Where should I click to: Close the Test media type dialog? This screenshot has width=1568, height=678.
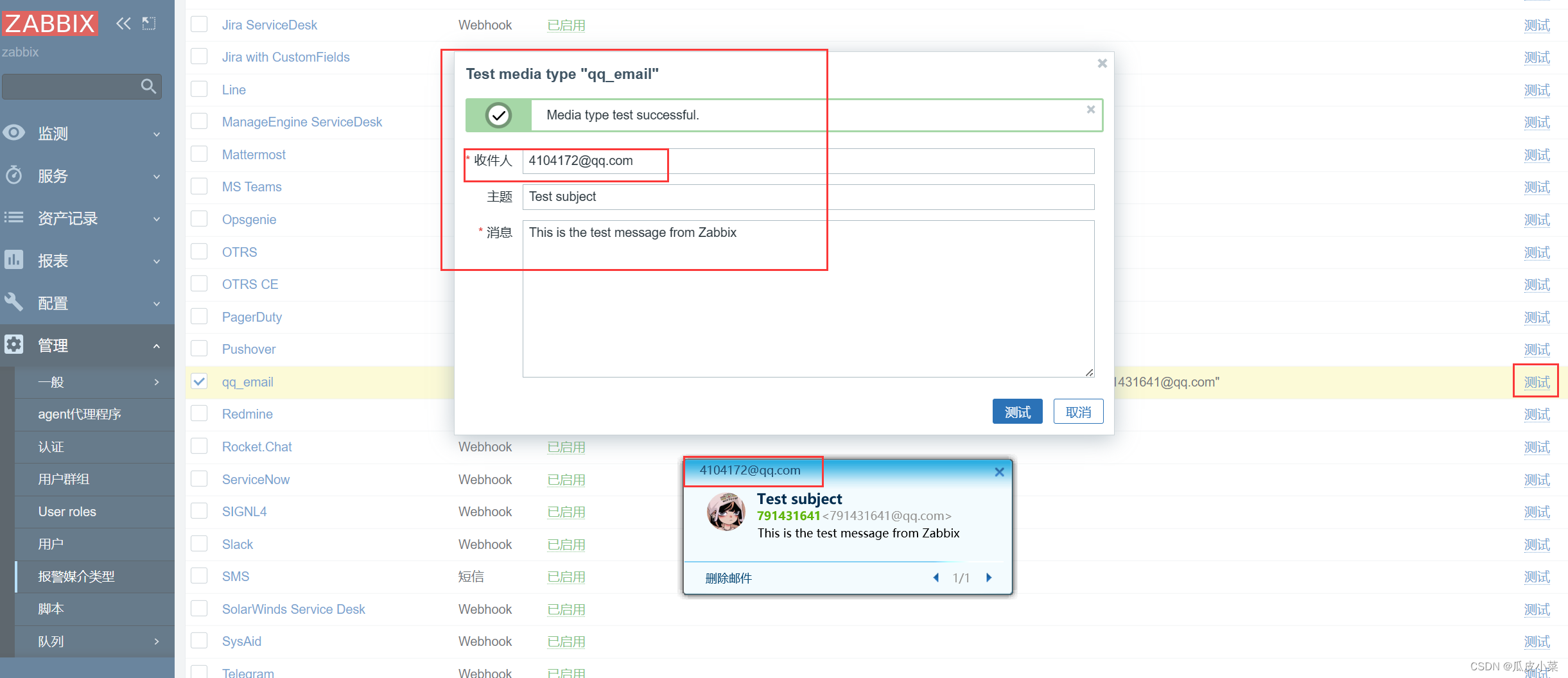1102,64
